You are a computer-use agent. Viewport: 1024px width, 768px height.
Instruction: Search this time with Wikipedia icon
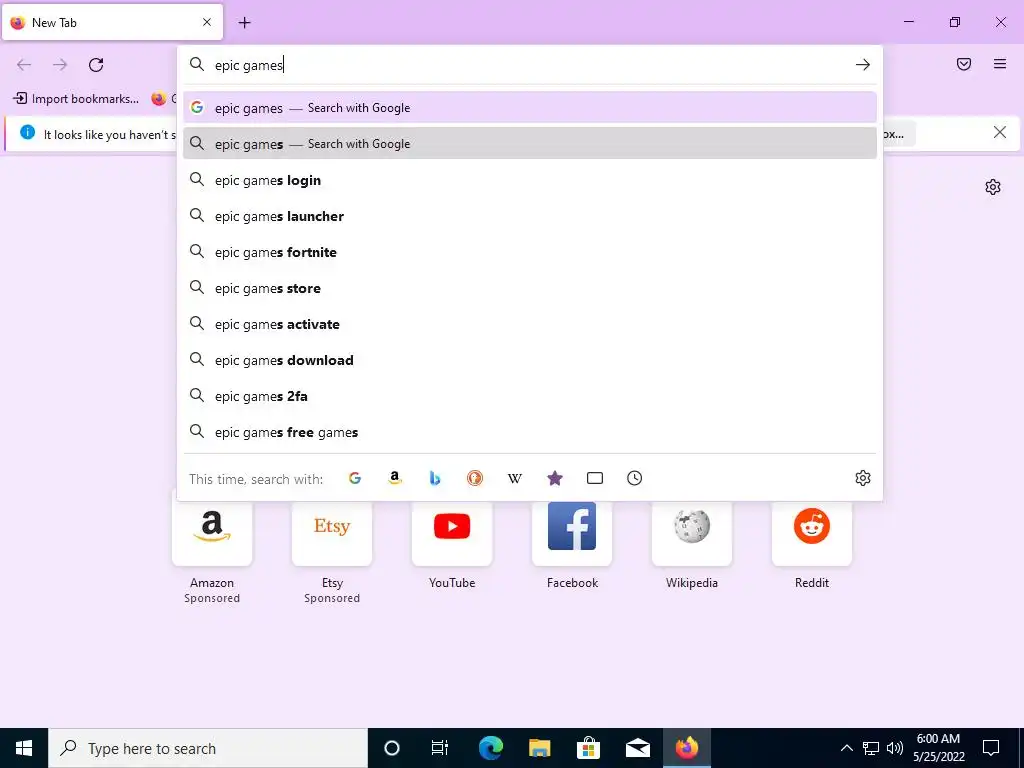[x=515, y=478]
